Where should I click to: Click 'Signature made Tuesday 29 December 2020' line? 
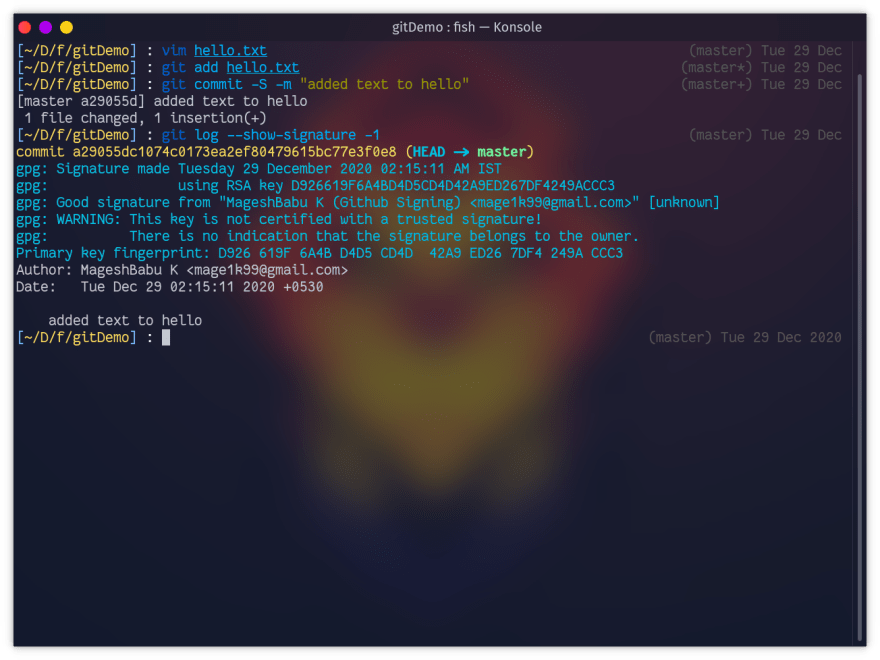click(x=259, y=168)
